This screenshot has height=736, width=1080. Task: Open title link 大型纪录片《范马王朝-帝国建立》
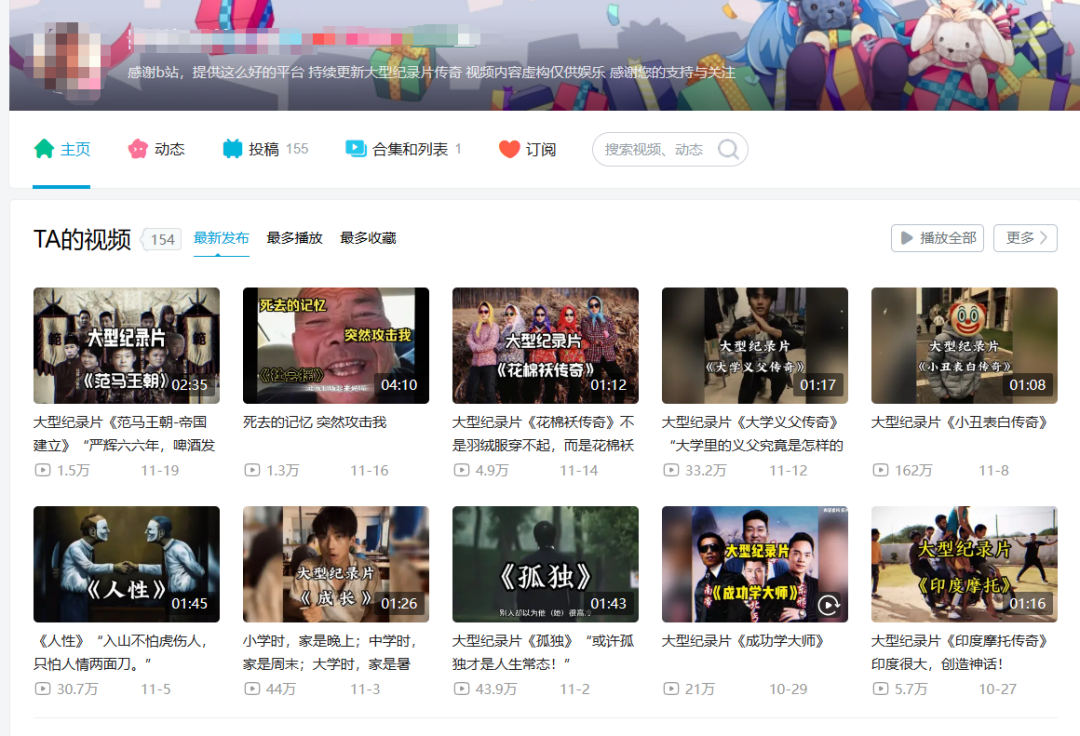point(125,434)
